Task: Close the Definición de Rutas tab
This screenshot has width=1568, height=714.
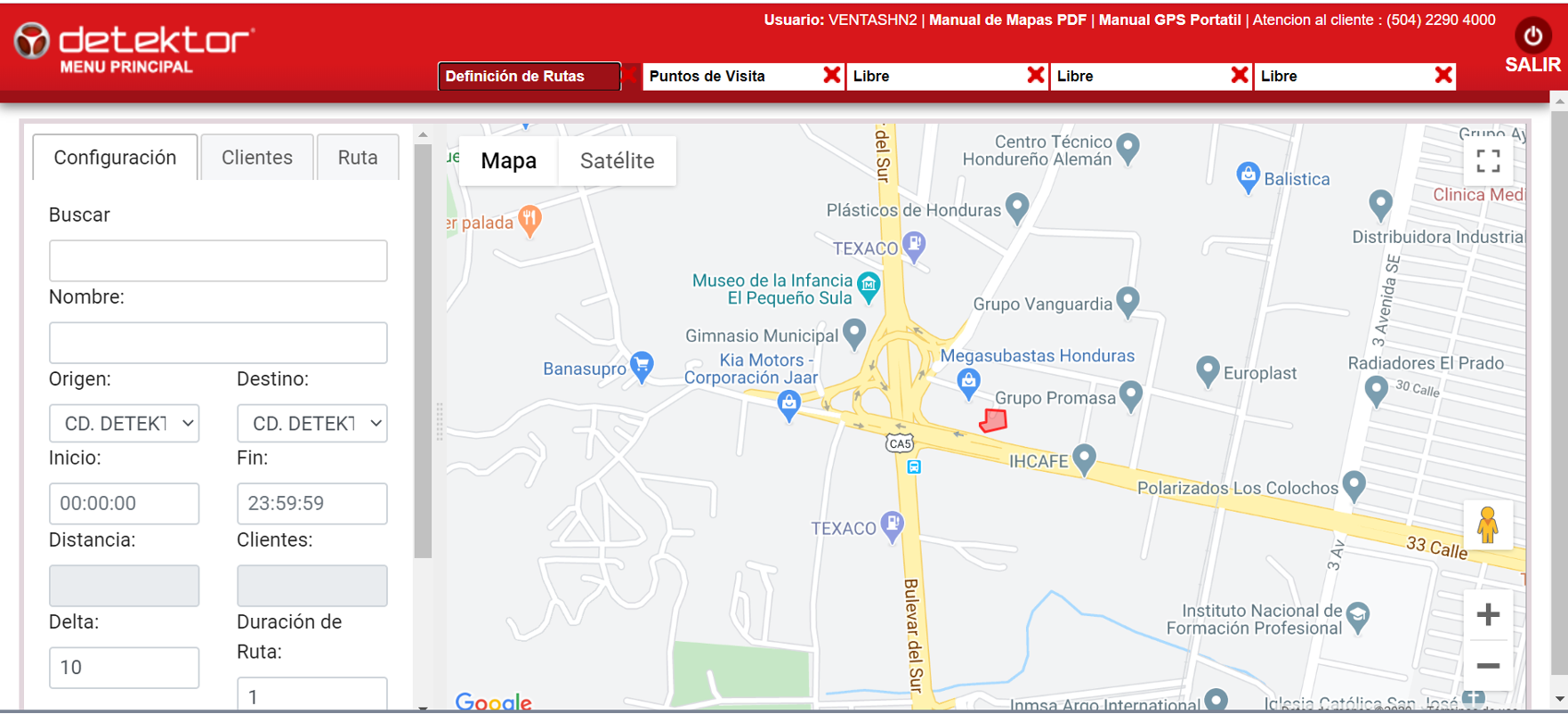Action: coord(628,76)
